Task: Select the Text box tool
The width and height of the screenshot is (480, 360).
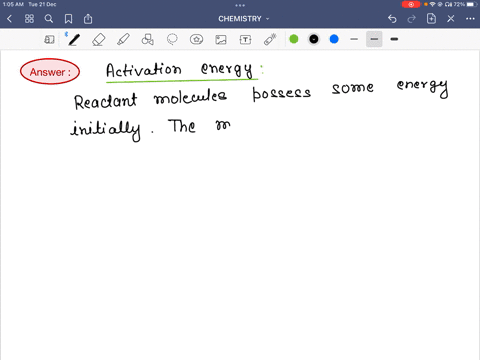Action: [246, 40]
